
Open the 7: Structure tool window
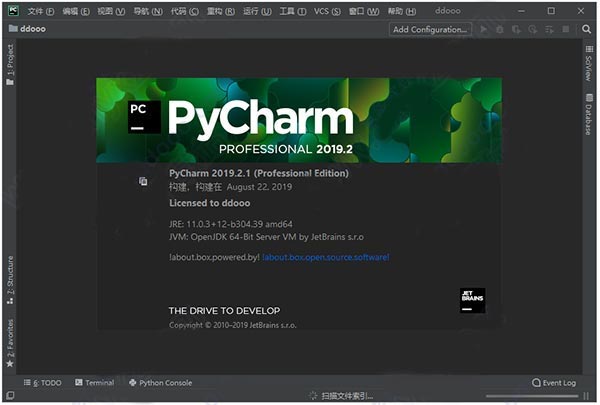(x=10, y=280)
